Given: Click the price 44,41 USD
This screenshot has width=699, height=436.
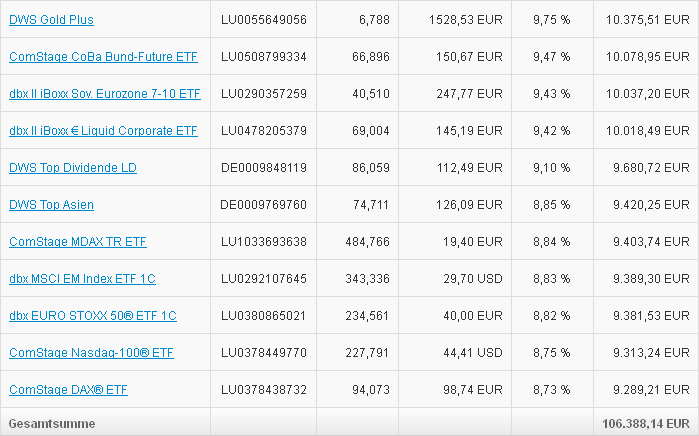Looking at the screenshot, I should (473, 353).
